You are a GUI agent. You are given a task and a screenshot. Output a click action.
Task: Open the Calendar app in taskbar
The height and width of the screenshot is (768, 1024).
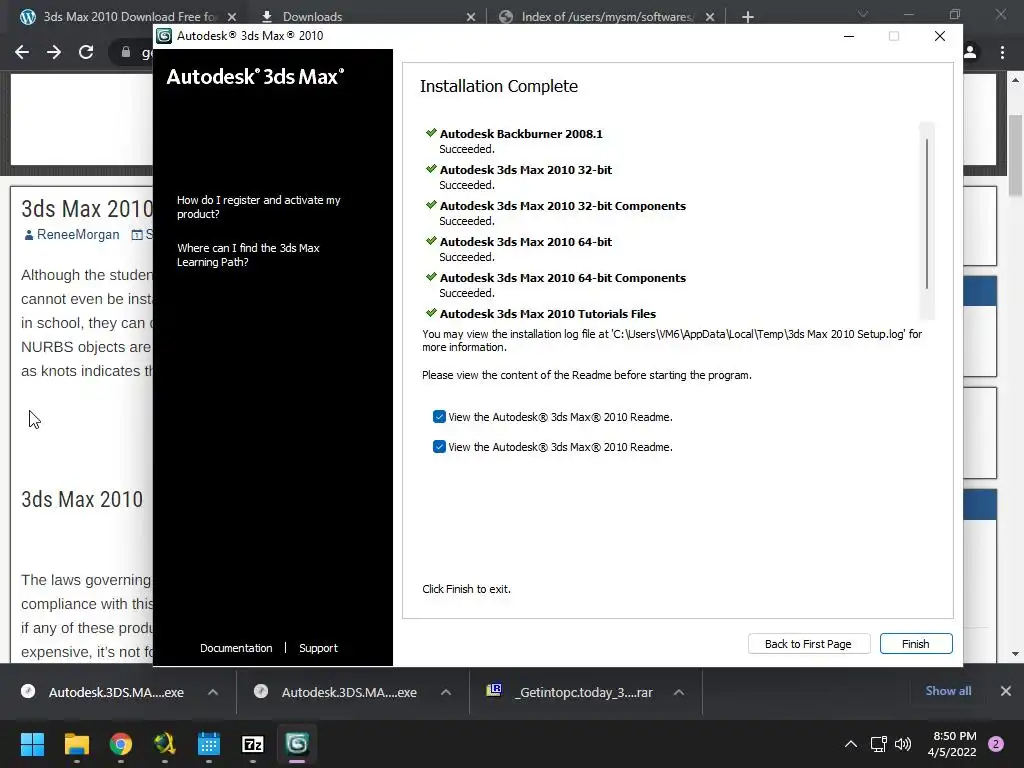point(209,744)
